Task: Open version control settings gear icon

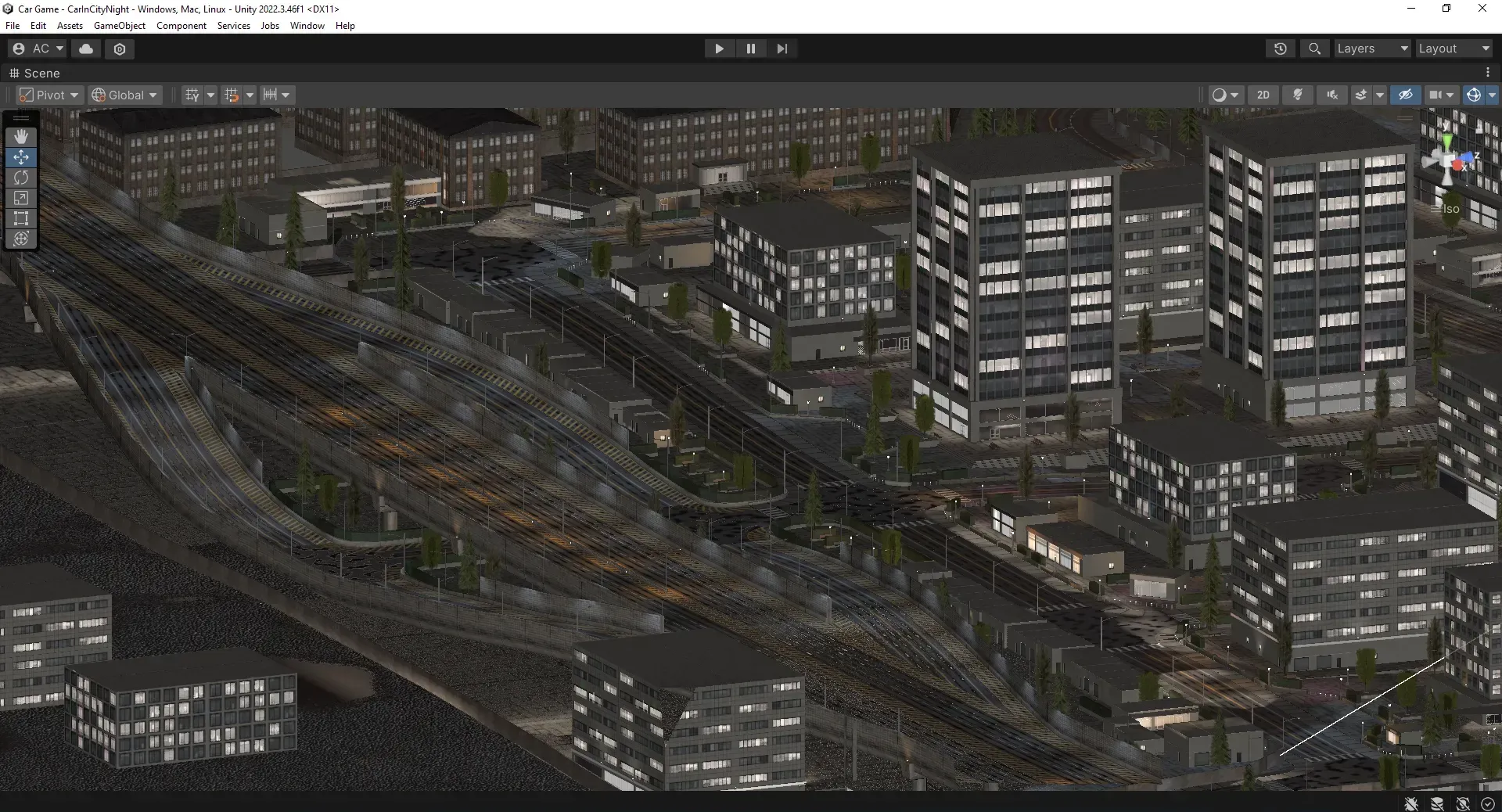Action: 120,49
